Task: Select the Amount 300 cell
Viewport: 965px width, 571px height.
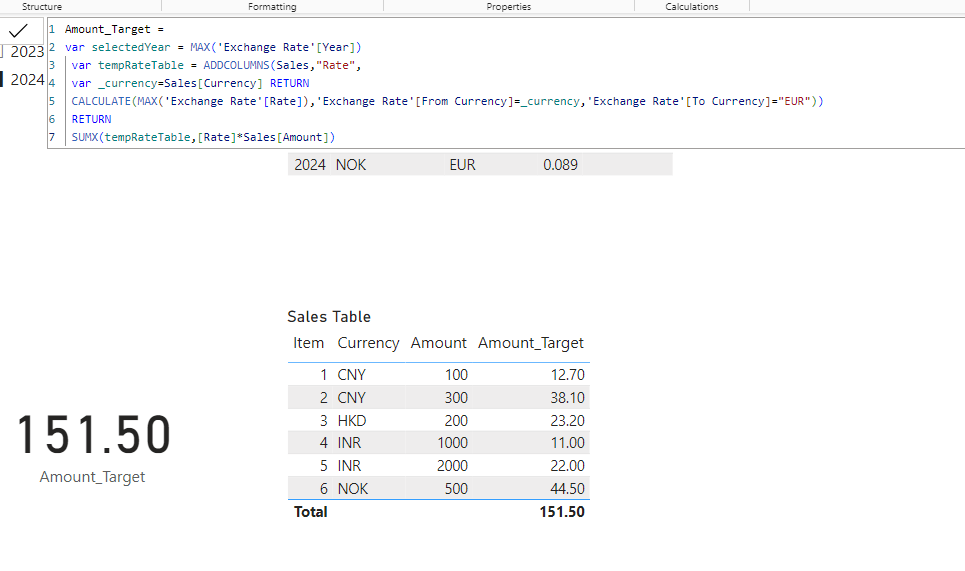Action: 456,398
